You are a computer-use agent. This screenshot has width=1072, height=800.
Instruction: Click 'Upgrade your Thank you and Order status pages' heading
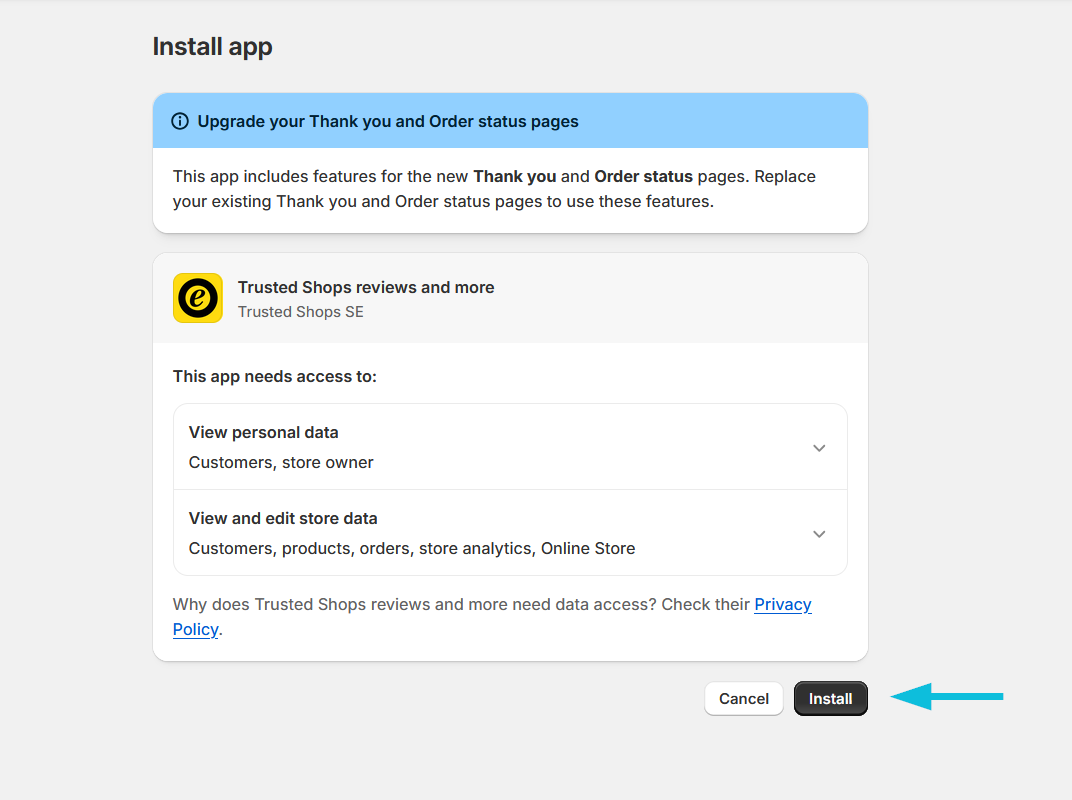click(388, 121)
